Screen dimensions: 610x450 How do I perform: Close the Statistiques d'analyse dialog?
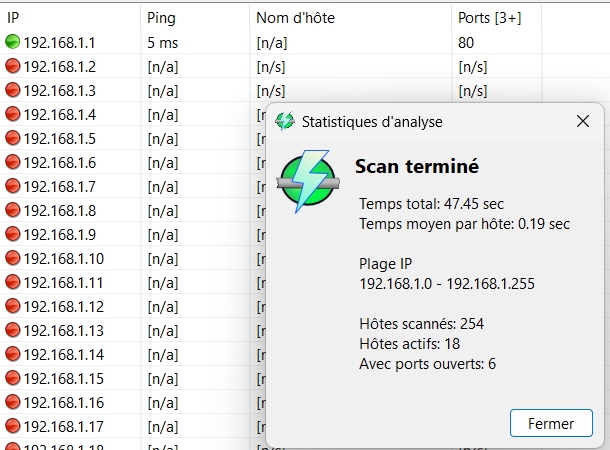pyautogui.click(x=583, y=122)
